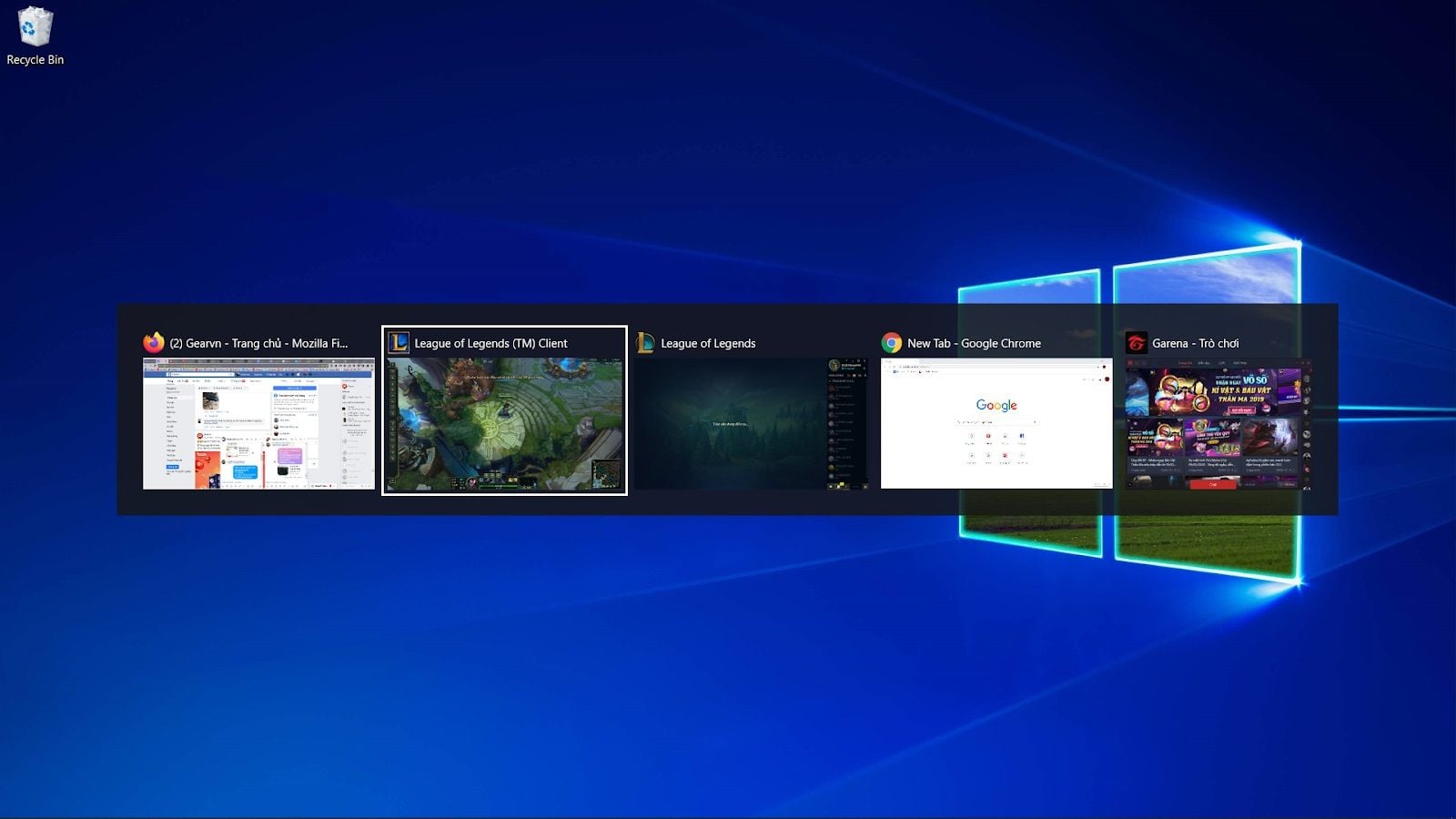Click the gold L icon of League of Legends Client

(397, 343)
